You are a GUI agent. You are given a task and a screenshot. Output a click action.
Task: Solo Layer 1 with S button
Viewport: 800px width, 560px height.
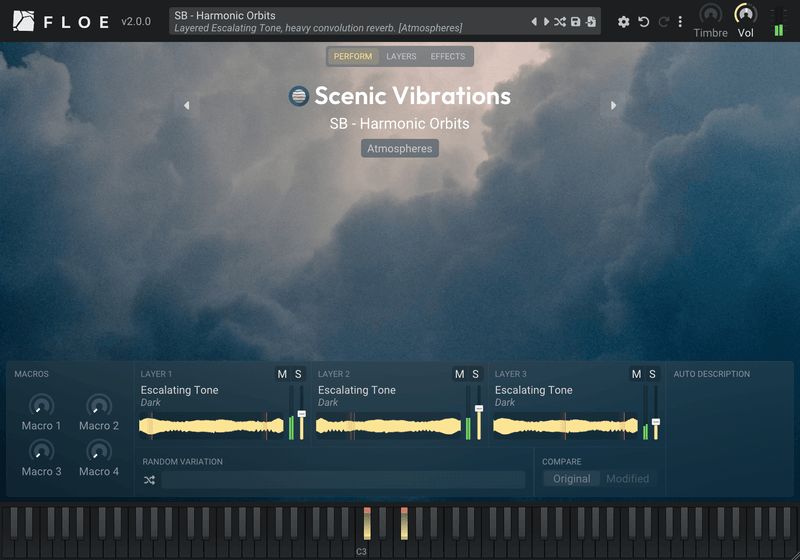[298, 374]
